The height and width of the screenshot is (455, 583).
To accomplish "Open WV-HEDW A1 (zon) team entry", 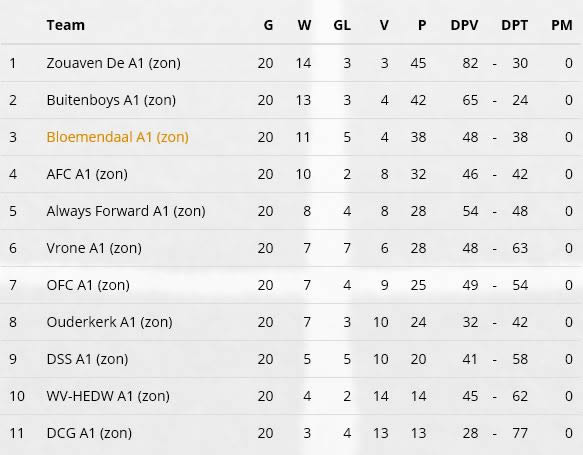I will point(108,396).
